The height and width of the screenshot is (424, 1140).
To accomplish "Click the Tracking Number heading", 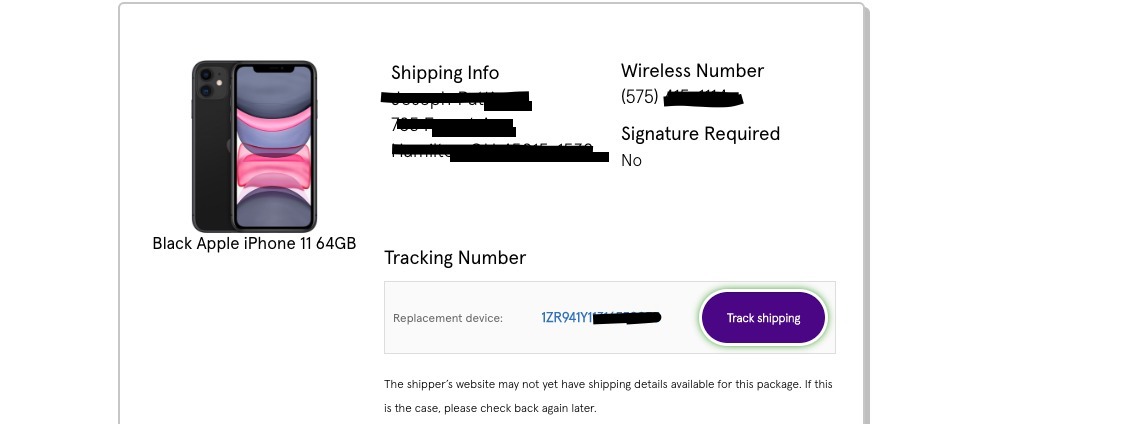I will point(455,258).
